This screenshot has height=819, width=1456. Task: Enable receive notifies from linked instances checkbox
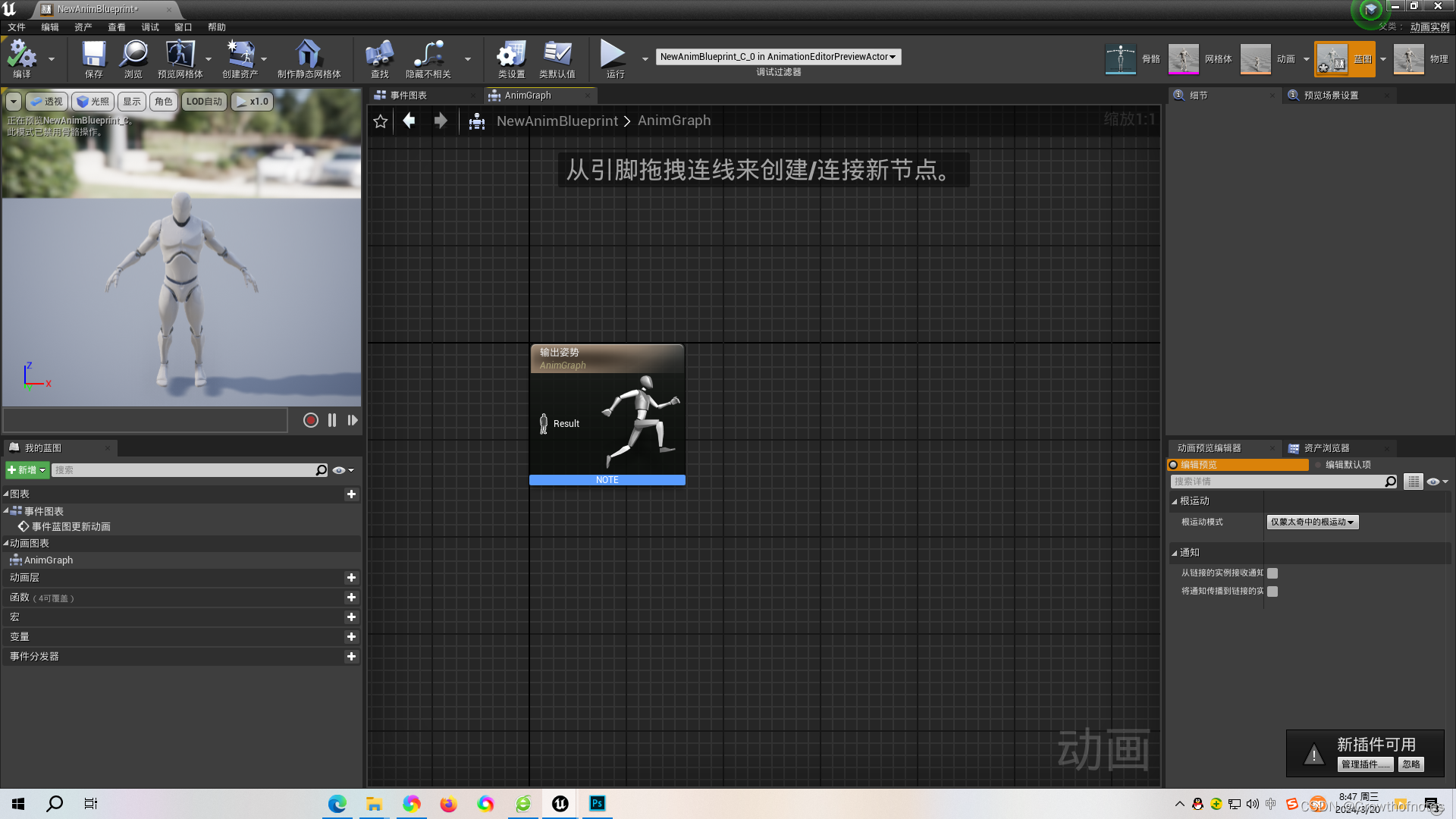1272,573
